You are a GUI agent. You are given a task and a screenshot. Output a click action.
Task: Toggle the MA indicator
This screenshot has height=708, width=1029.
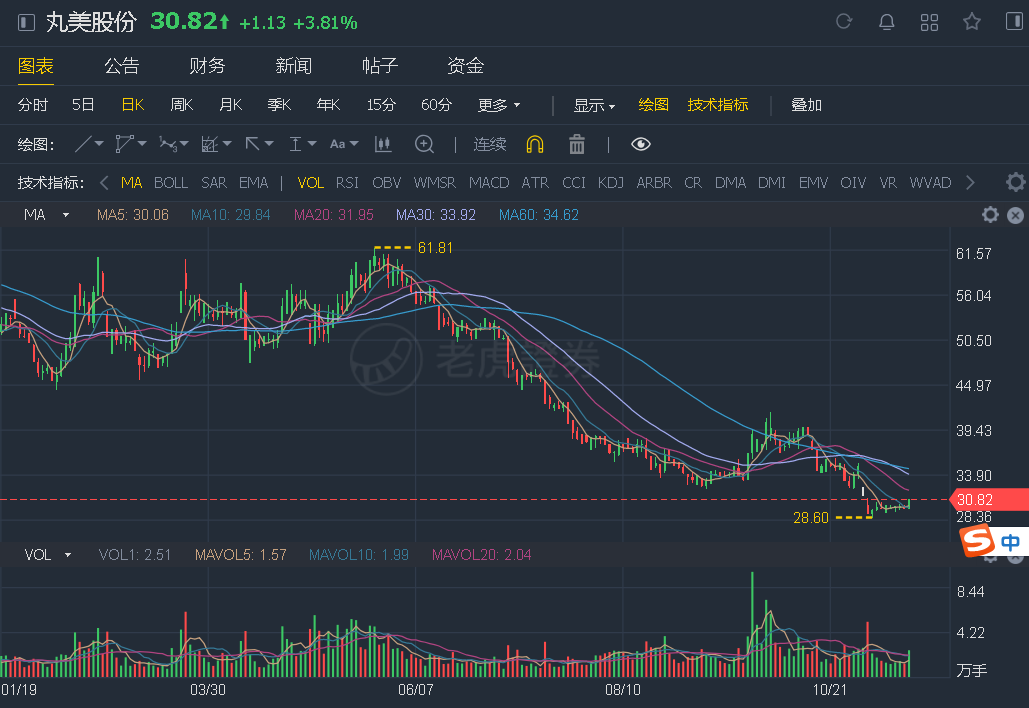pos(131,182)
